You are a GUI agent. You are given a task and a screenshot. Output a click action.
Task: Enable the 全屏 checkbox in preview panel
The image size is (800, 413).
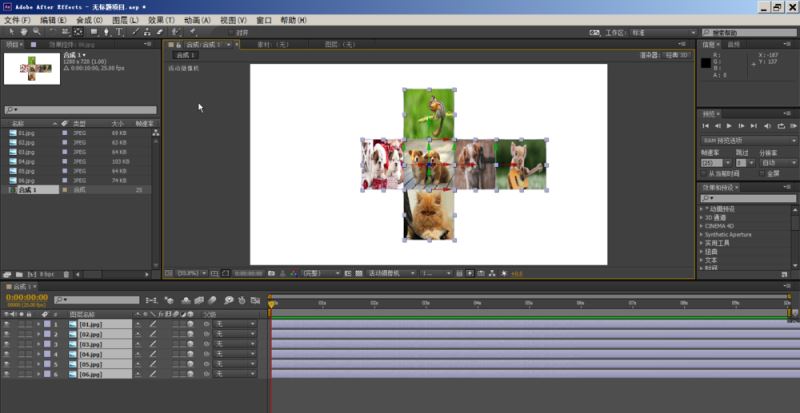pos(762,173)
